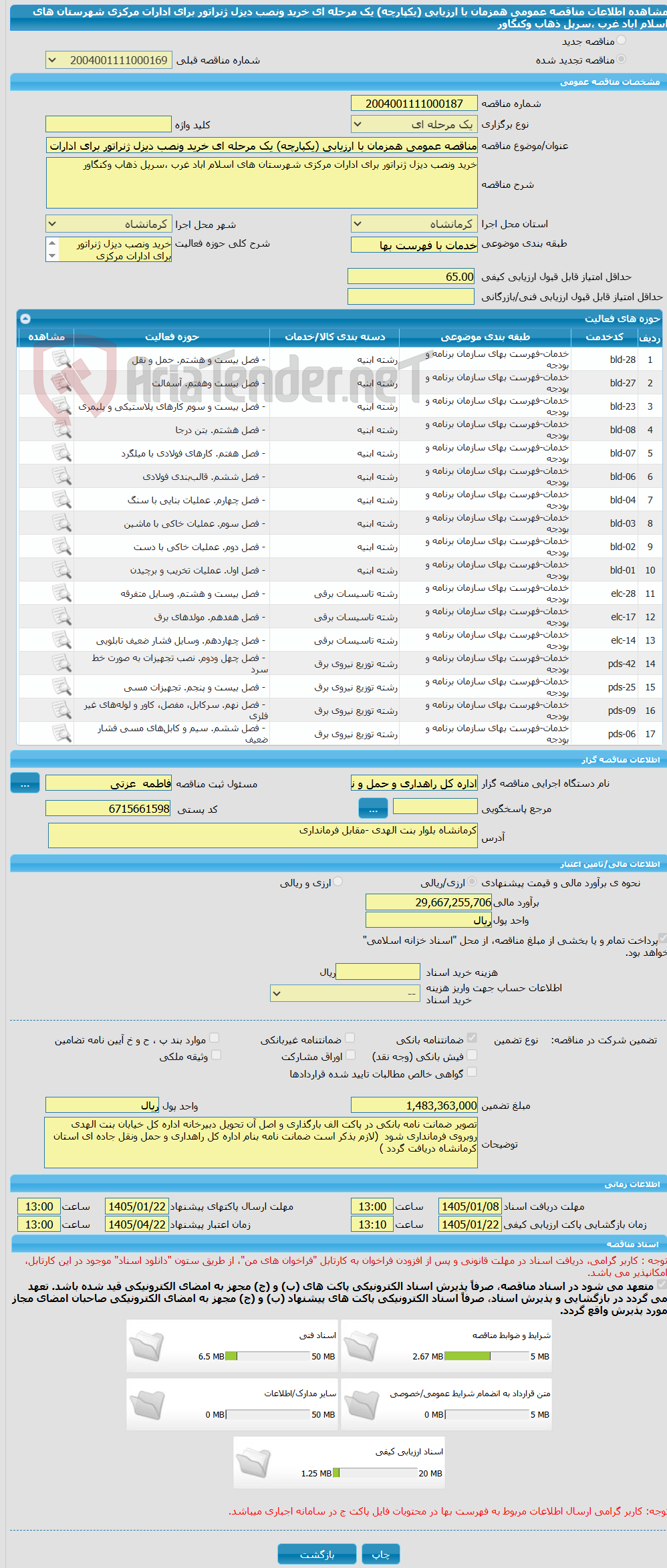This screenshot has height=1568, width=667.
Task: Click the هزینه خرید اسناد input field
Action: point(378,972)
